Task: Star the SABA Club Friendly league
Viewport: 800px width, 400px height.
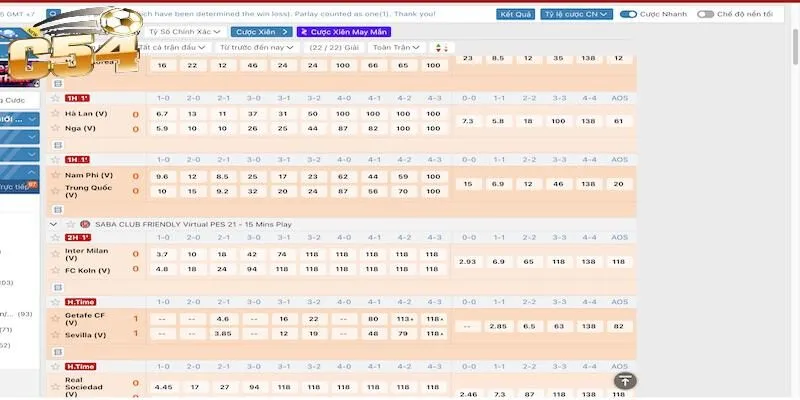Action: pos(70,224)
